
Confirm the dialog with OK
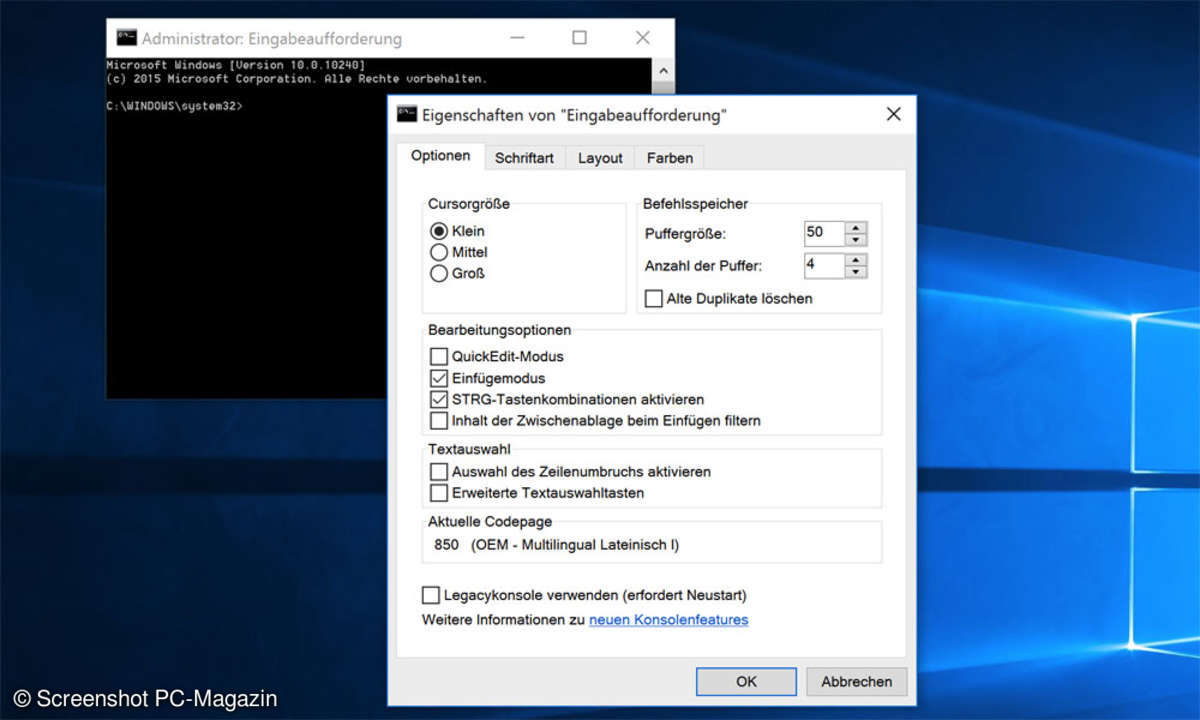coord(746,681)
